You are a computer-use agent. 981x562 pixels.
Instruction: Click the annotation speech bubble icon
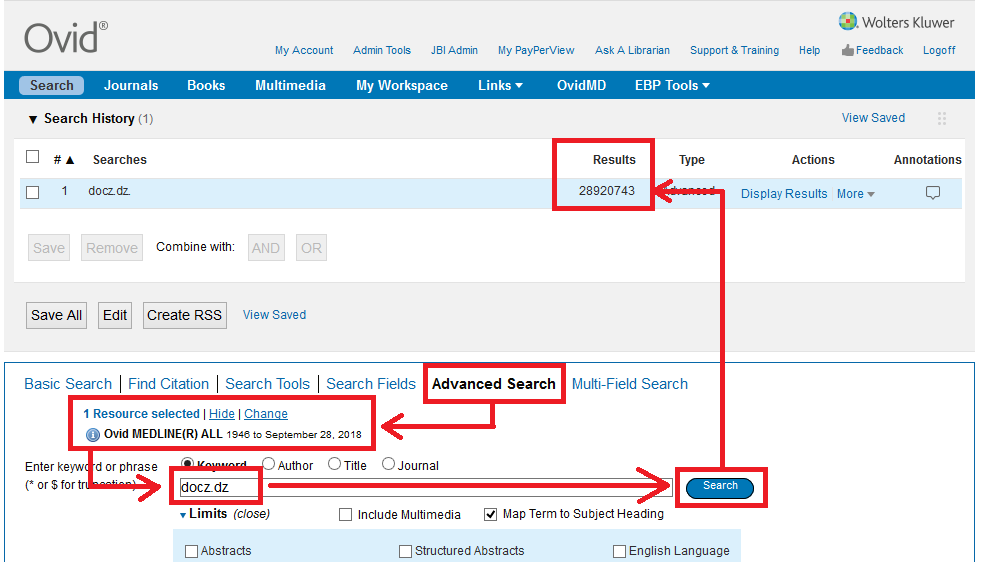coord(932,193)
